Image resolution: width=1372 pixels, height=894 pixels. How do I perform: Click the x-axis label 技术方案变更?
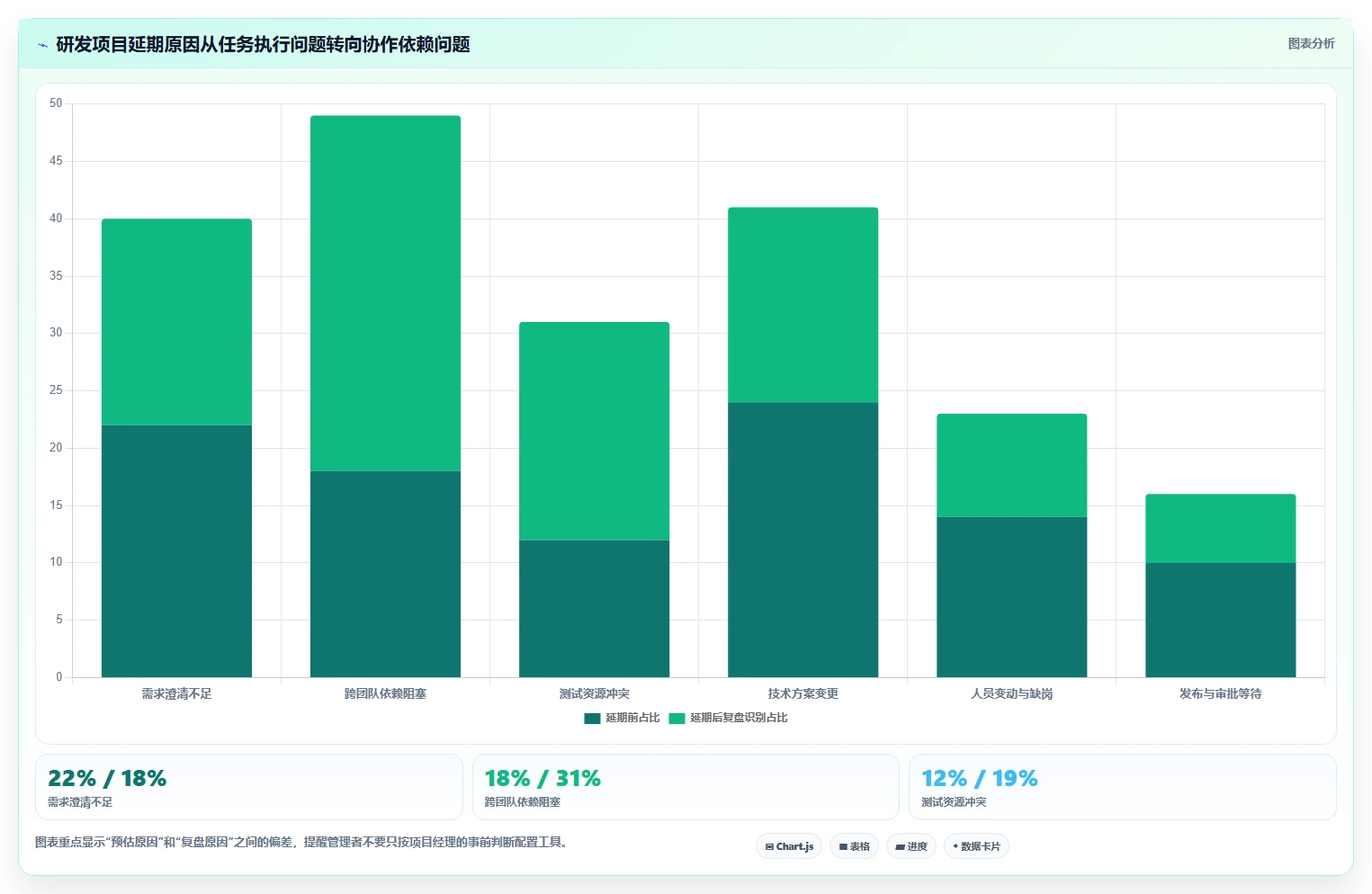coord(803,693)
